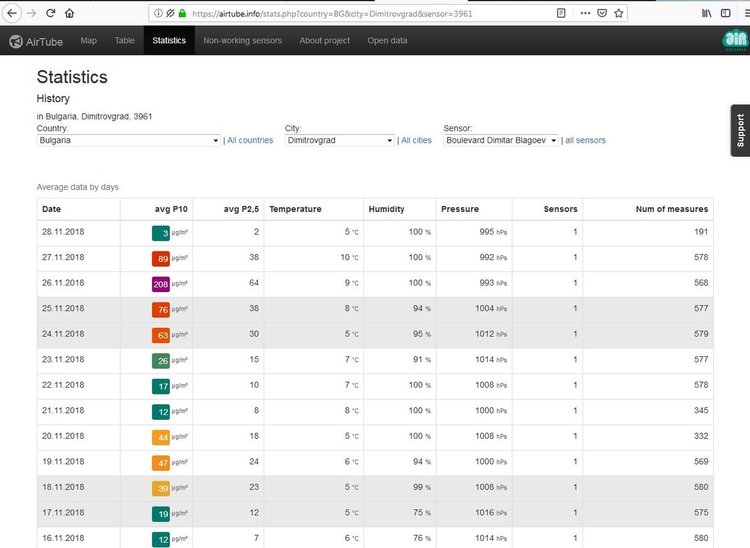Bookmark this page with the star icon

[619, 13]
